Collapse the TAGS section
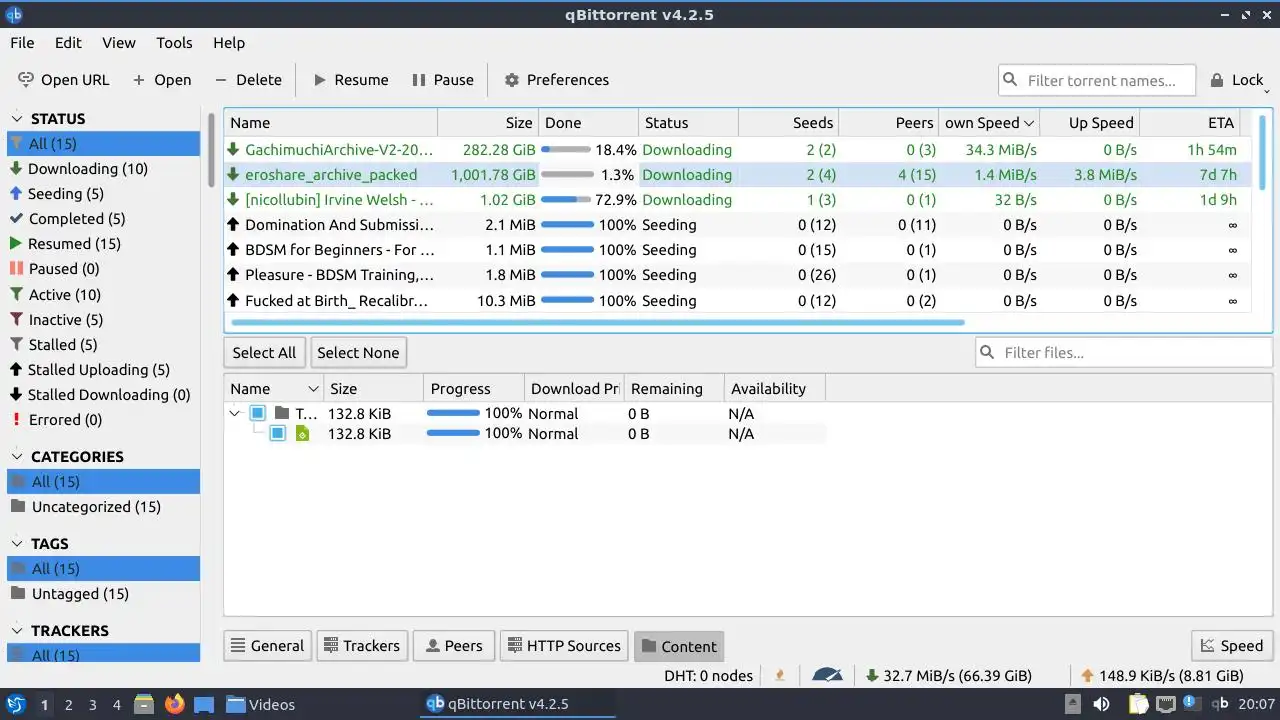The image size is (1280, 720). pos(16,543)
